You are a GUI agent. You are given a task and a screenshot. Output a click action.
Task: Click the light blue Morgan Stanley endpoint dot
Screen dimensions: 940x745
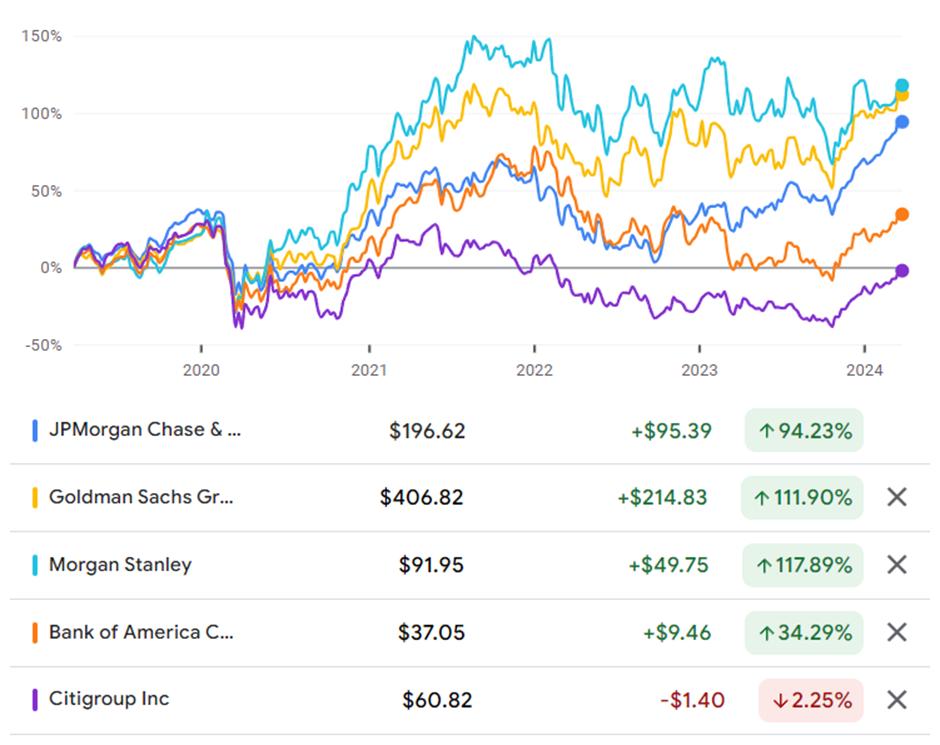[902, 85]
